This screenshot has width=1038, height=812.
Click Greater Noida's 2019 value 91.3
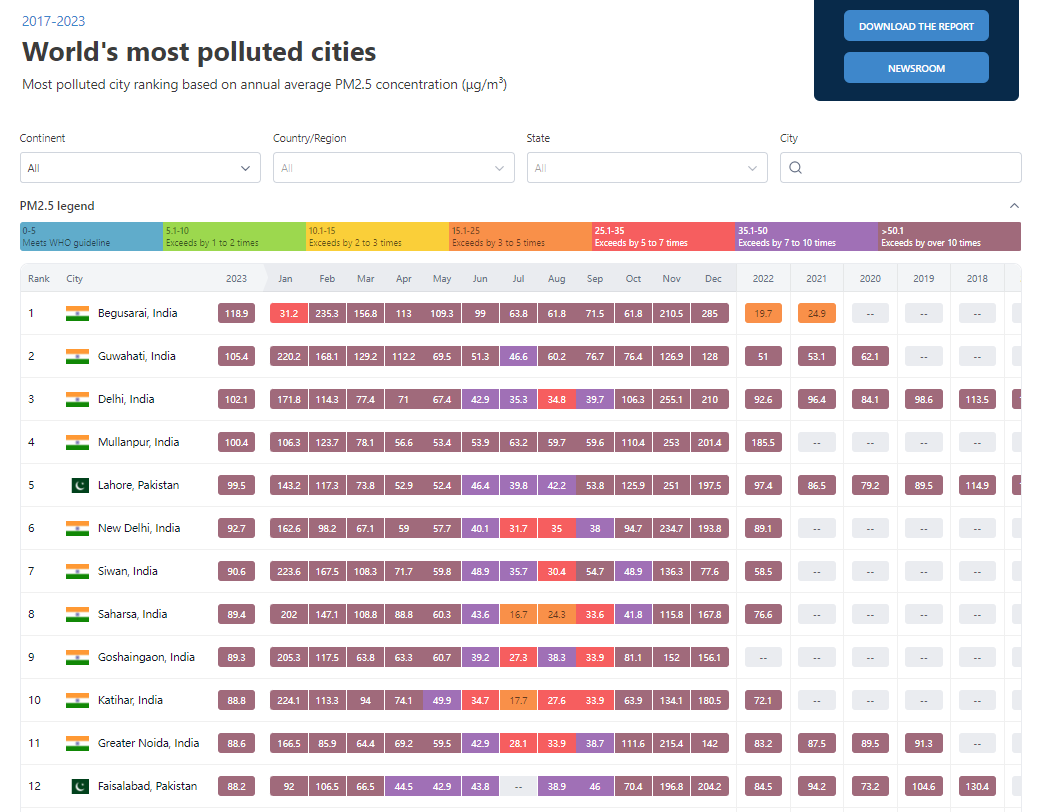(x=923, y=744)
